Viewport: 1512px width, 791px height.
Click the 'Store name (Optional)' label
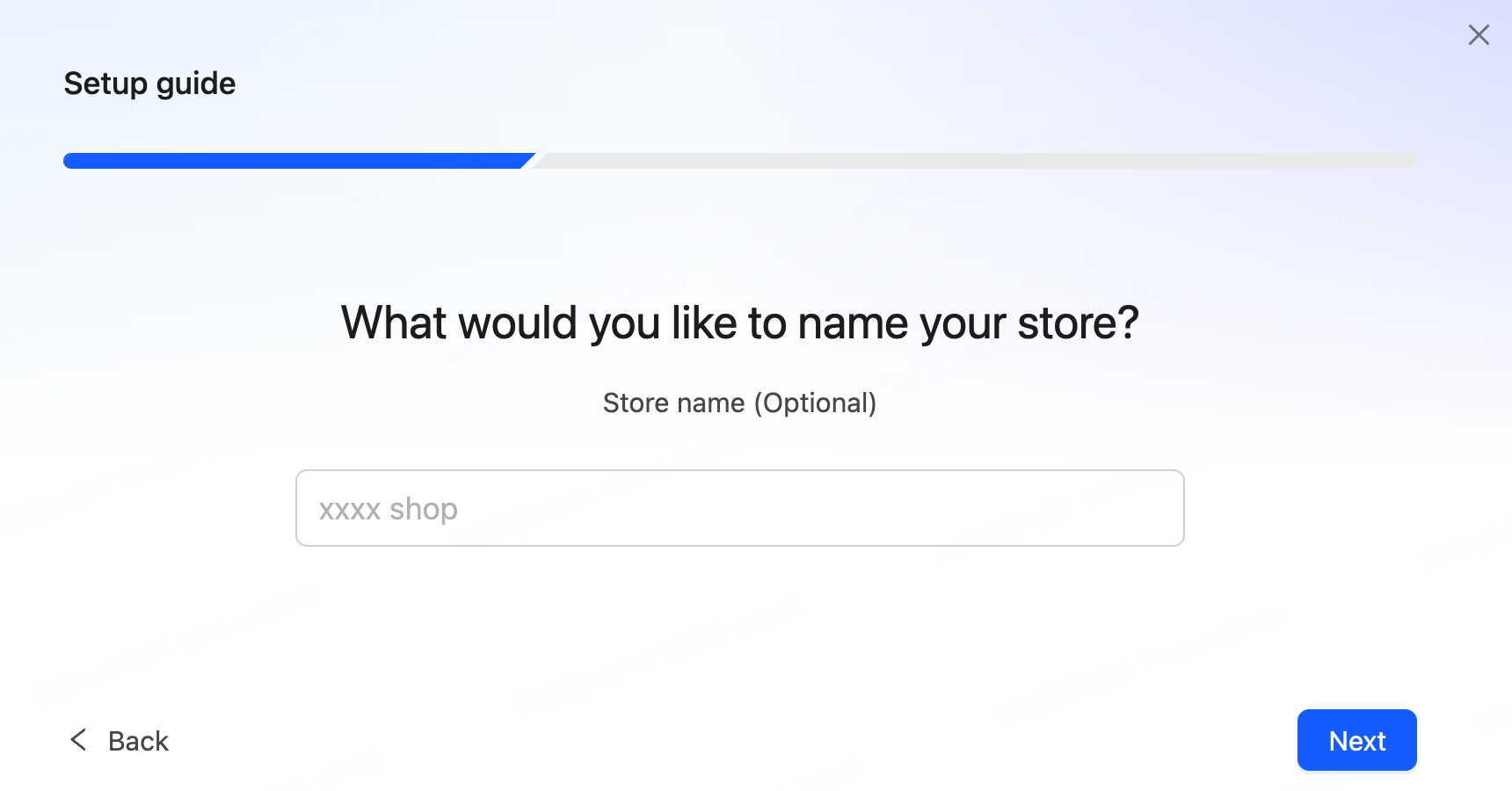point(739,403)
